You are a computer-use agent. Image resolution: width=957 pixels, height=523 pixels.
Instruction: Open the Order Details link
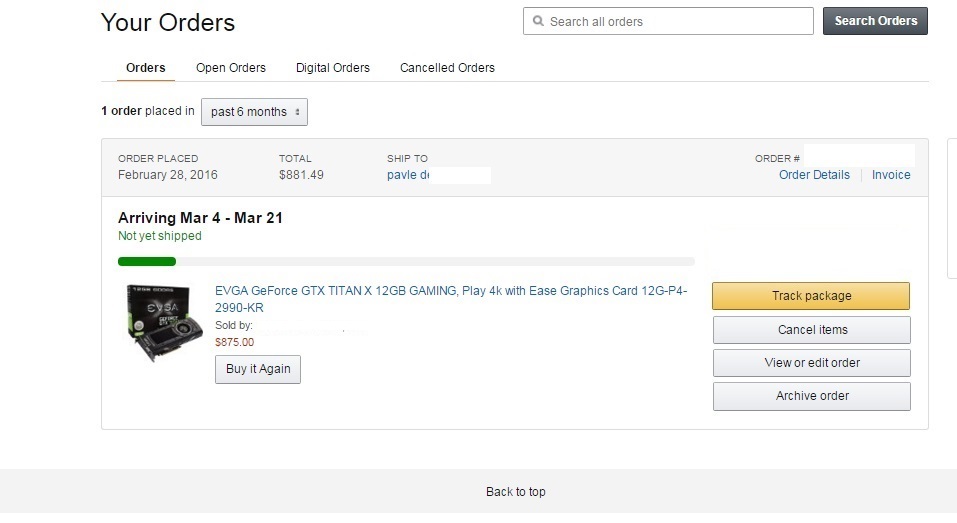coord(814,175)
